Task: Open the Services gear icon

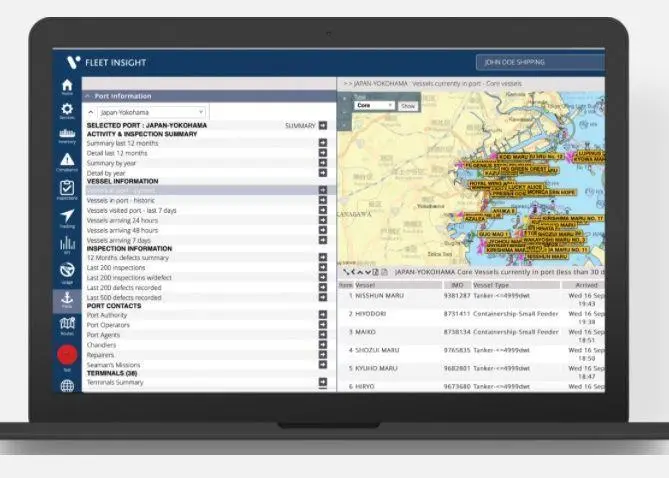Action: point(67,111)
